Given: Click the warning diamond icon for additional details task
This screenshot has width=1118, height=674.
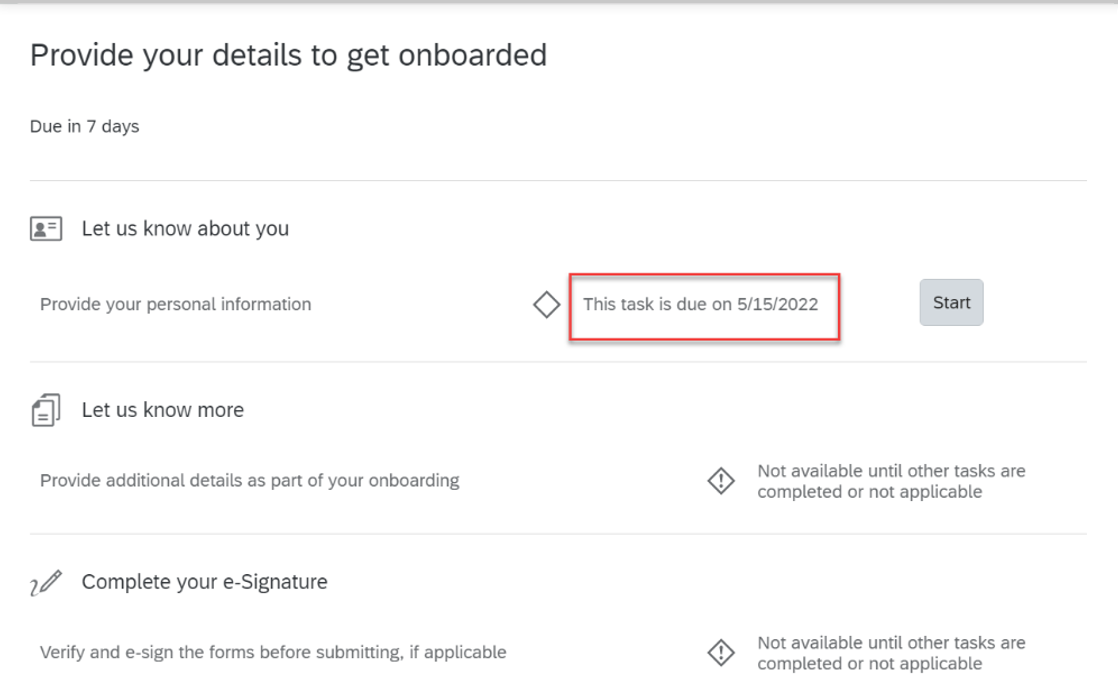Looking at the screenshot, I should tap(721, 481).
